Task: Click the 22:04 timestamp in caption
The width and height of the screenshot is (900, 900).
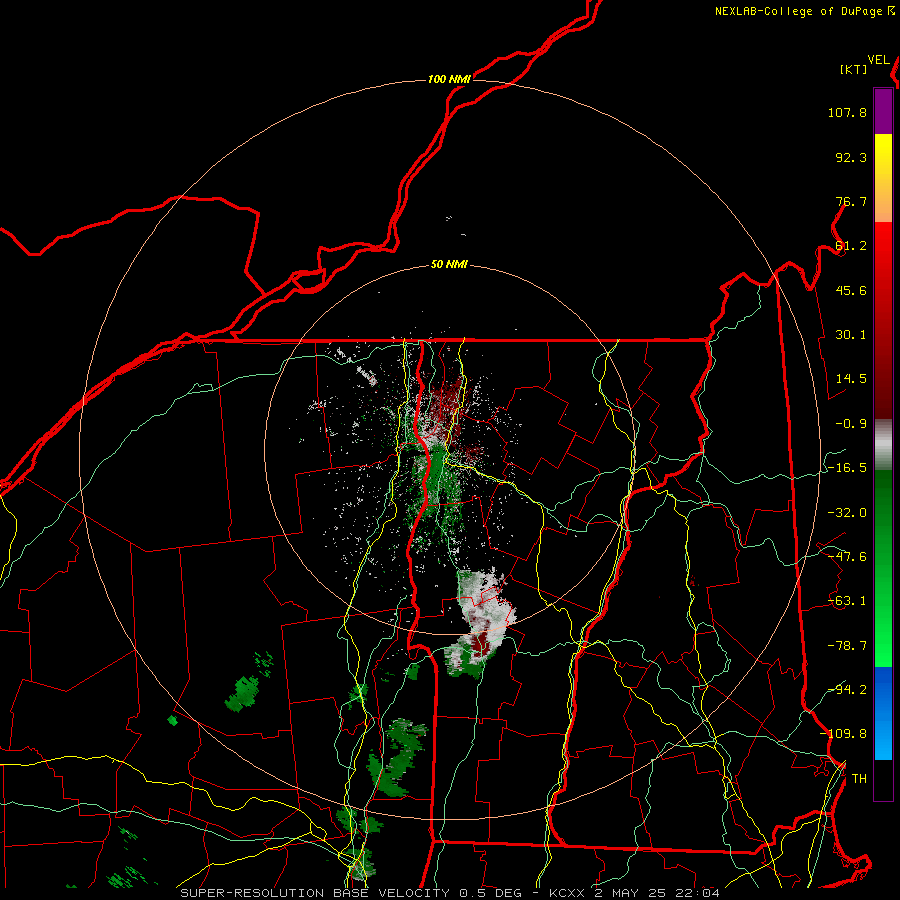Action: click(699, 893)
